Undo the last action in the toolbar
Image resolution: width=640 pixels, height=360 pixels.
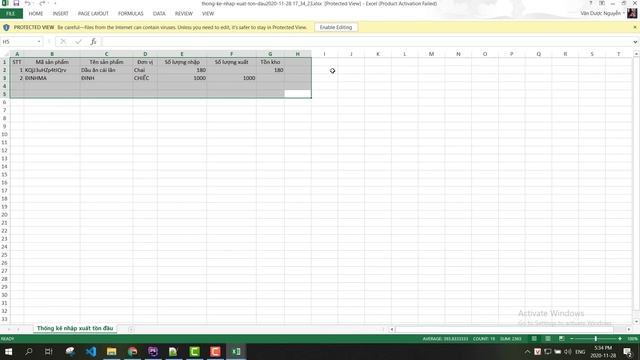click(x=28, y=3)
